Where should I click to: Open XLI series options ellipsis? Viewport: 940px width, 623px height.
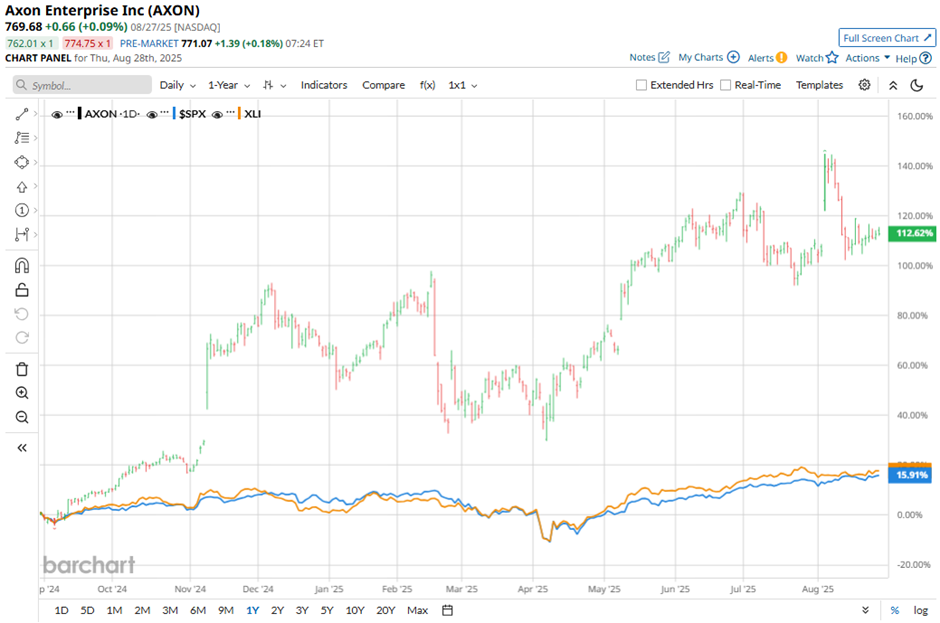pyautogui.click(x=230, y=113)
